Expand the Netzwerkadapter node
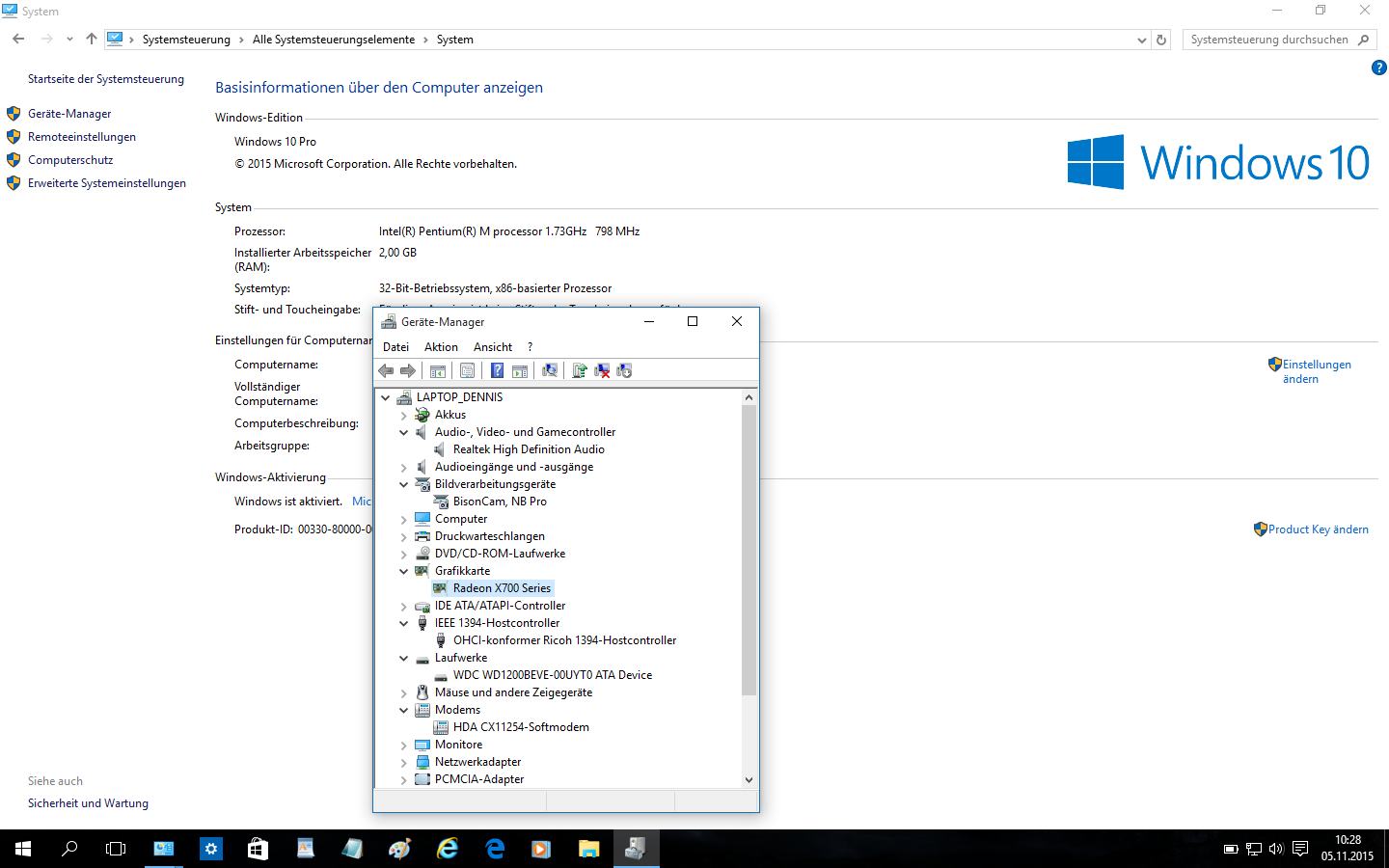Image resolution: width=1389 pixels, height=868 pixels. pyautogui.click(x=403, y=762)
